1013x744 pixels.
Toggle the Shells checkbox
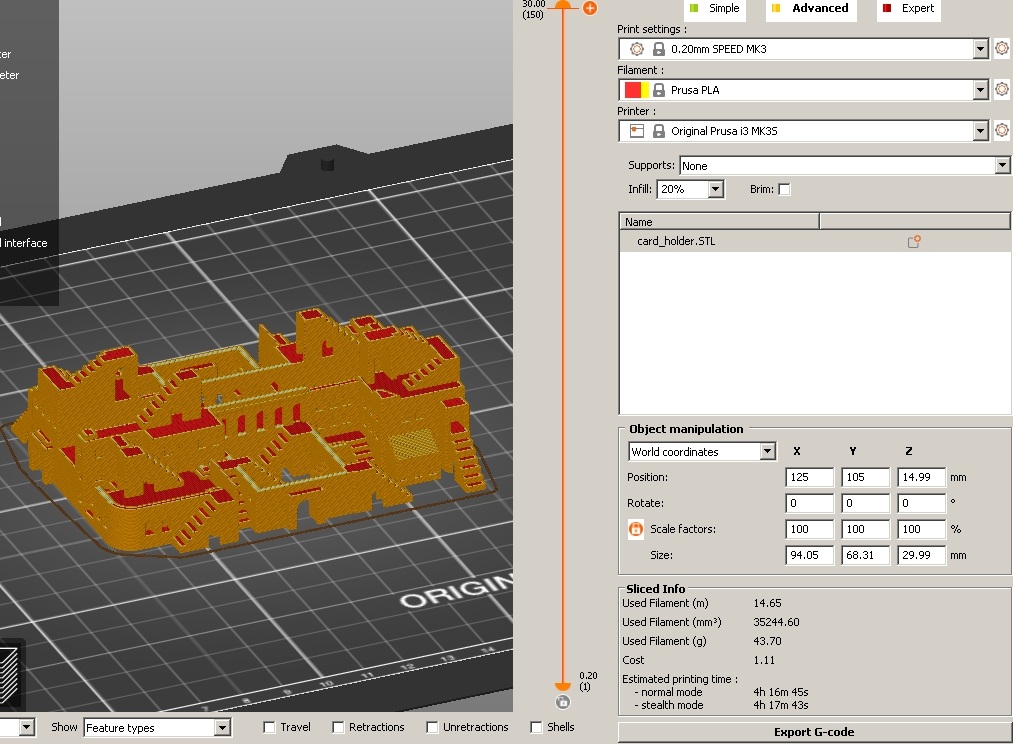point(536,728)
